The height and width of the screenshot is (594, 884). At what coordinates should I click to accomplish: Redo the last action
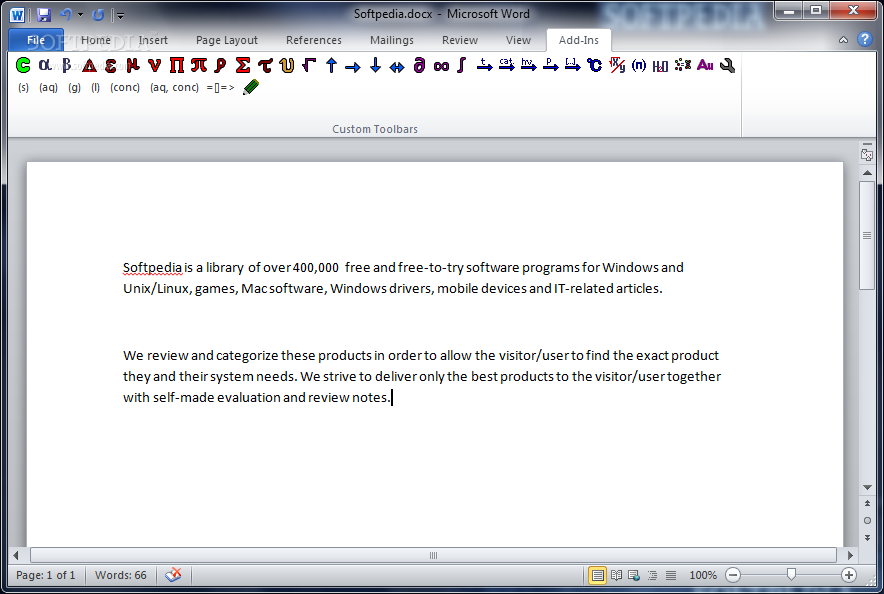click(x=98, y=15)
